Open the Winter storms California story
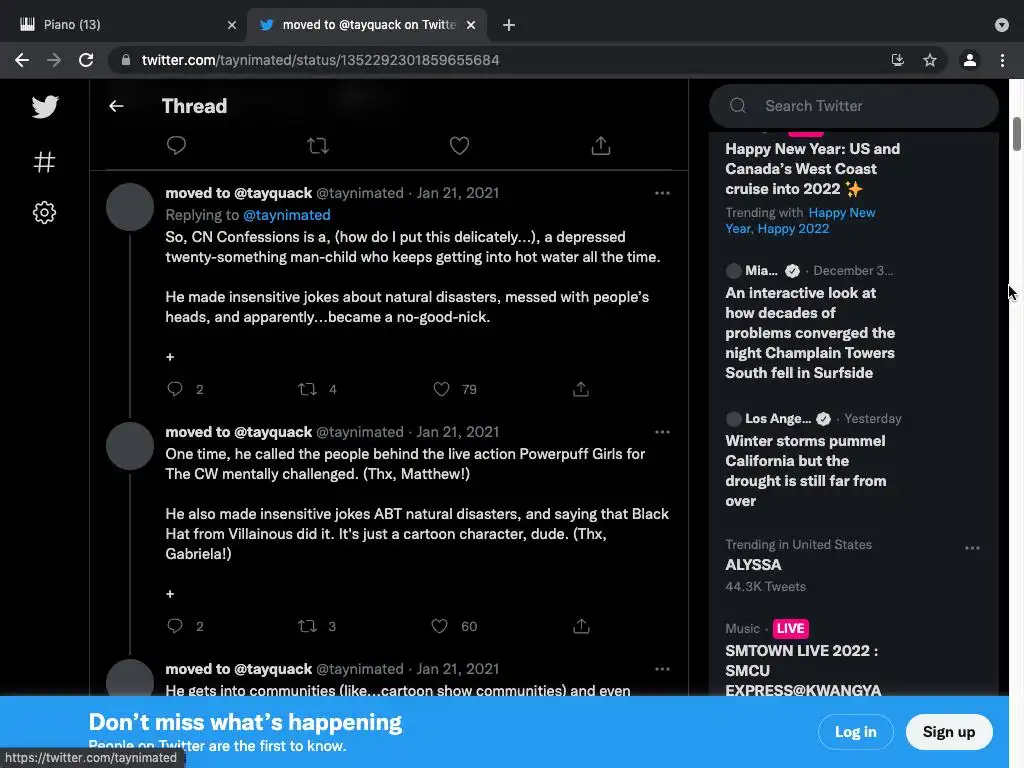This screenshot has width=1024, height=768. (805, 471)
